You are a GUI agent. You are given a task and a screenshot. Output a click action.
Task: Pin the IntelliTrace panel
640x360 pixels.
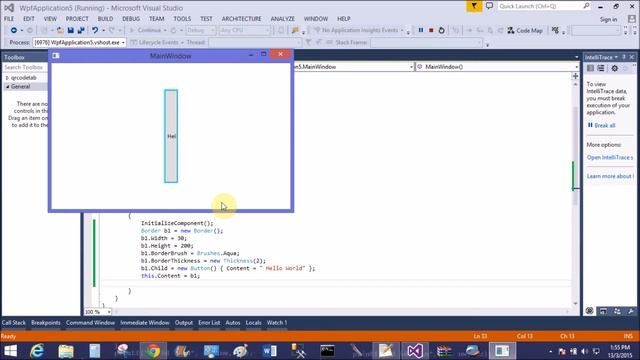click(624, 57)
